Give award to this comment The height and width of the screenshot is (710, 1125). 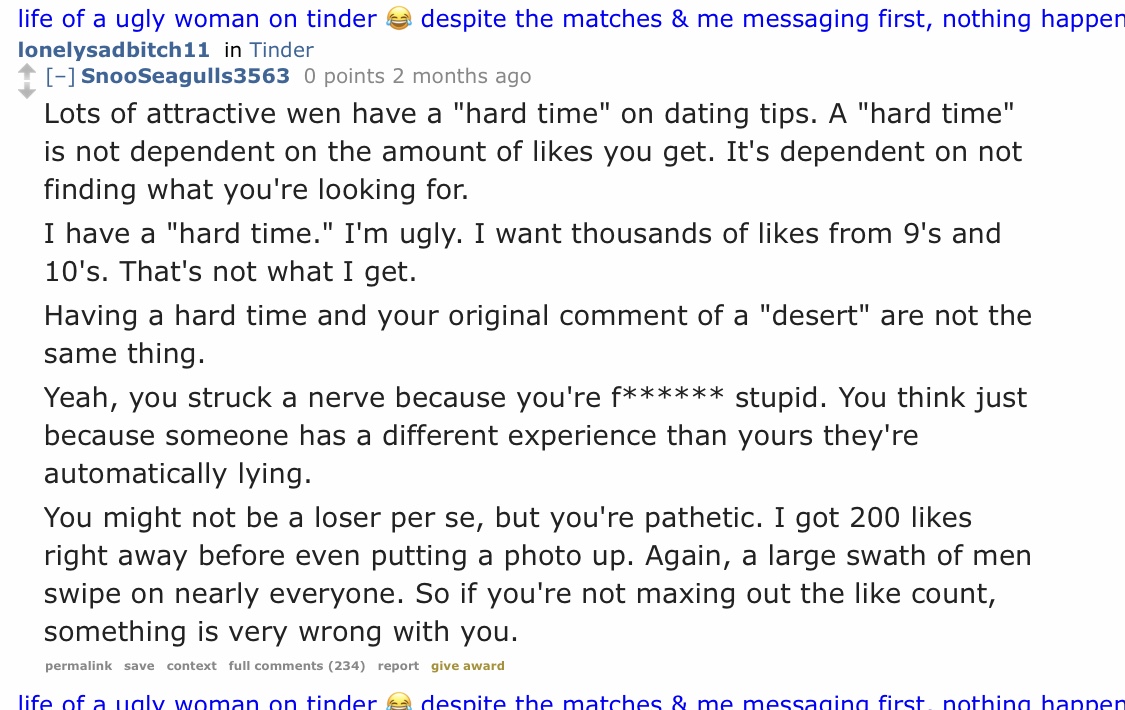pos(467,666)
